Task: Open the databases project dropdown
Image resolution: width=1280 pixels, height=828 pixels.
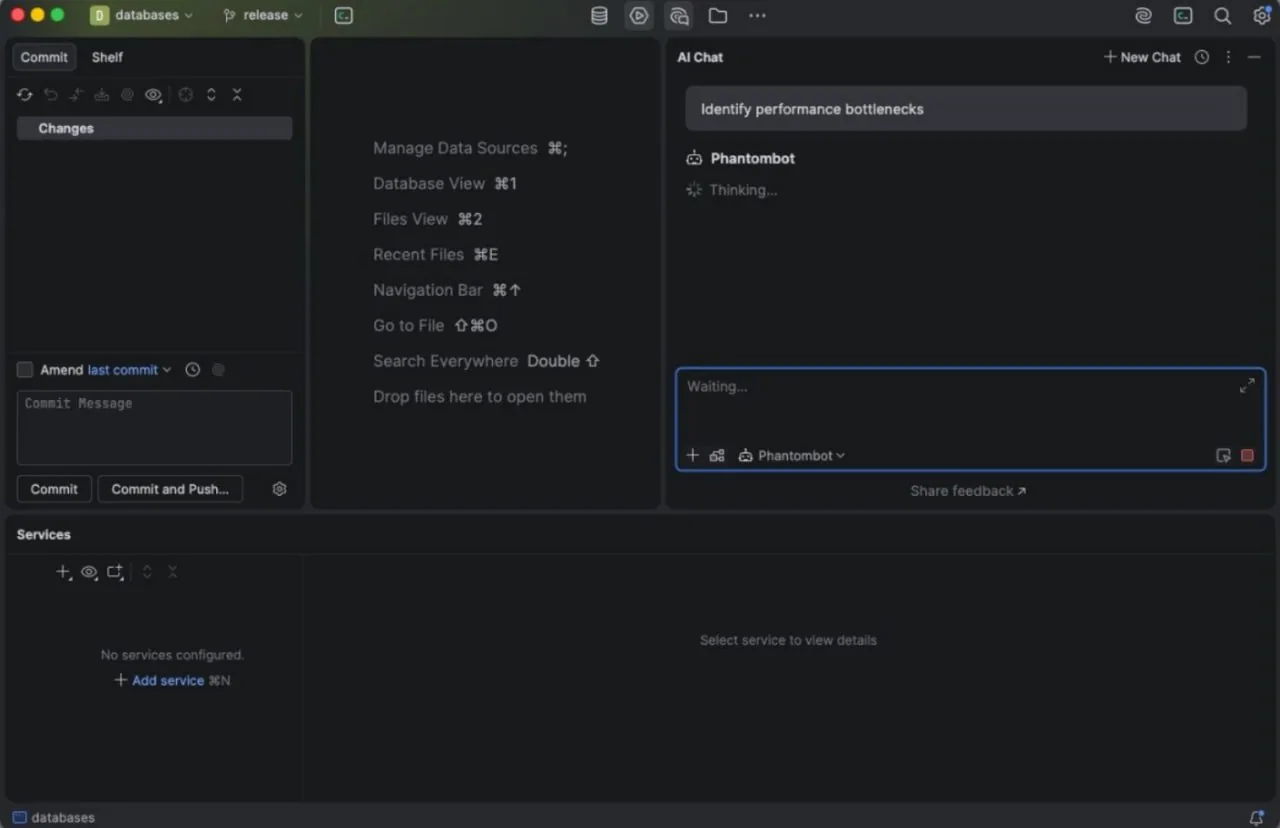Action: click(142, 15)
